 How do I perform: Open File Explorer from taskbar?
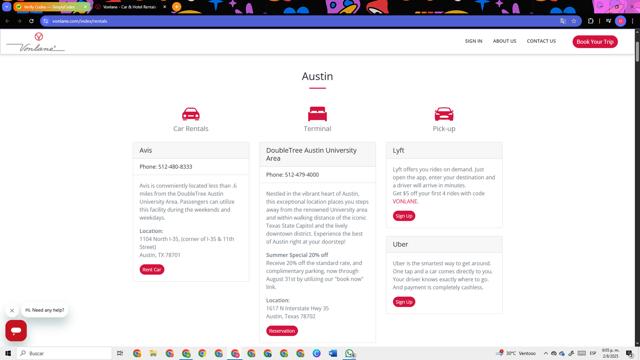point(153,353)
